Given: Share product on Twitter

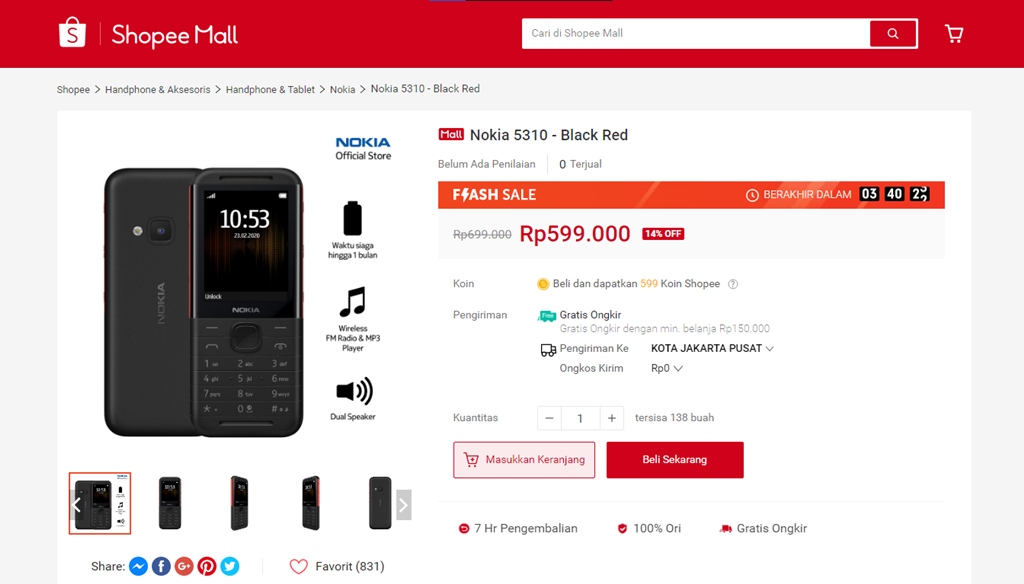Looking at the screenshot, I should tap(230, 566).
